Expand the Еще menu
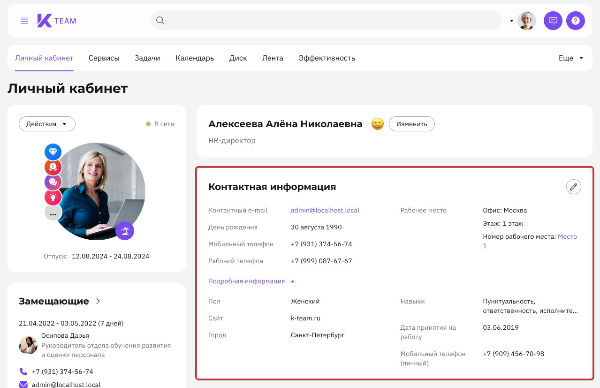Viewport: 600px width, 388px height. 571,58
